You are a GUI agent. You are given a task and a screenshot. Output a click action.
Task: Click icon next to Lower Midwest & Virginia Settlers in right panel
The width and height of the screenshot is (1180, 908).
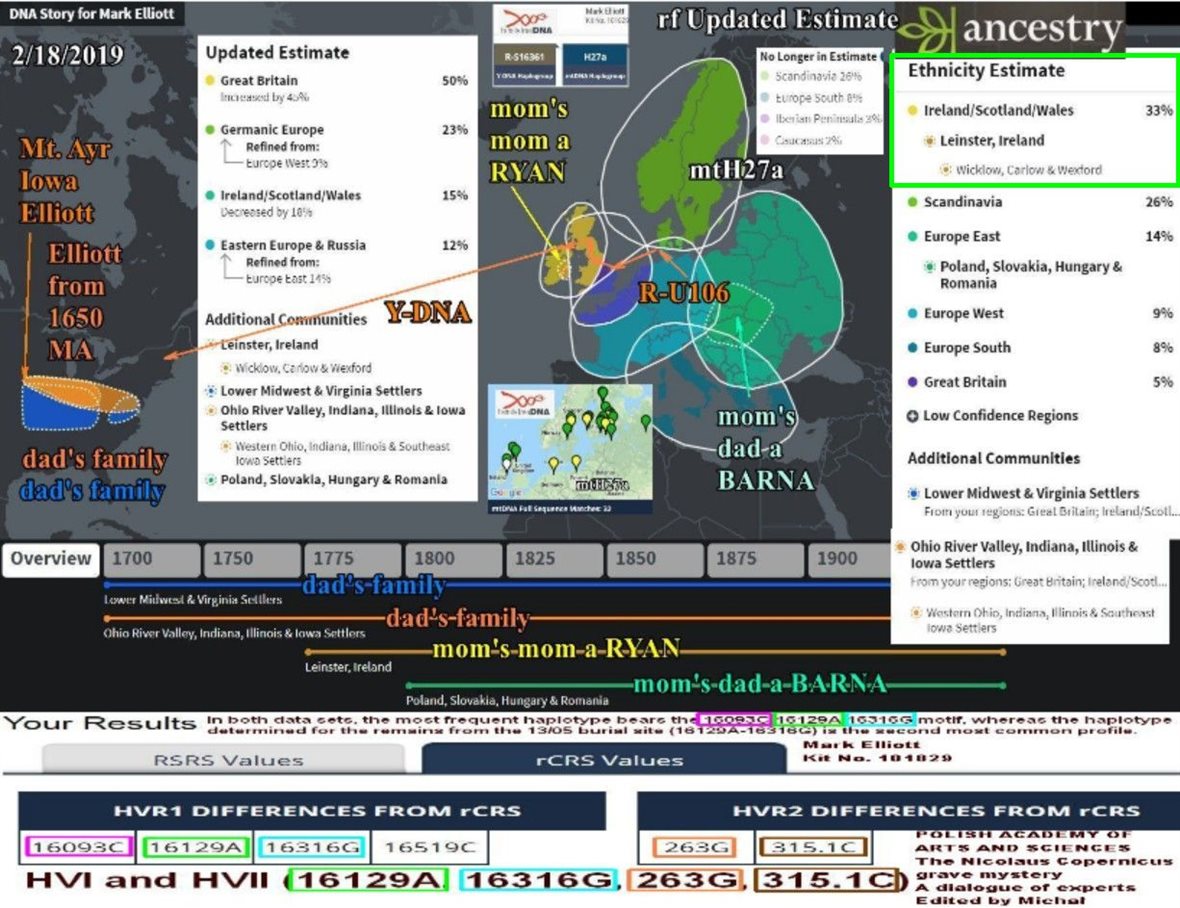click(913, 493)
